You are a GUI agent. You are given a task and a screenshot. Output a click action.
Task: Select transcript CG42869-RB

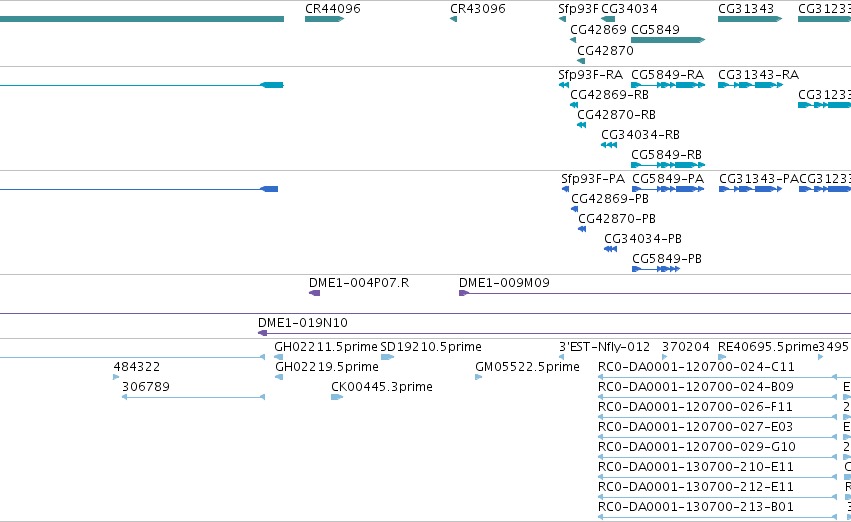pos(574,105)
